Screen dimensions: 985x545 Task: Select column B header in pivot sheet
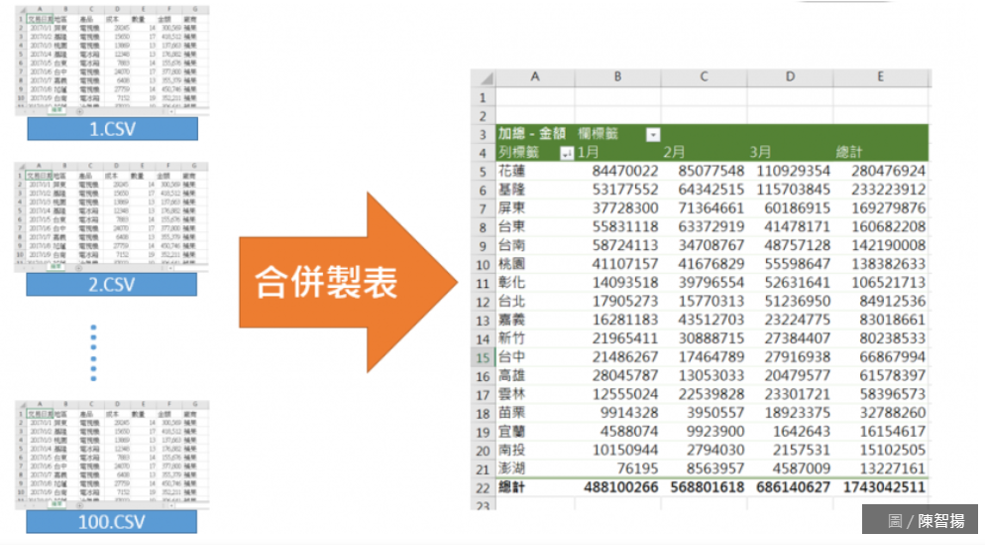[618, 77]
